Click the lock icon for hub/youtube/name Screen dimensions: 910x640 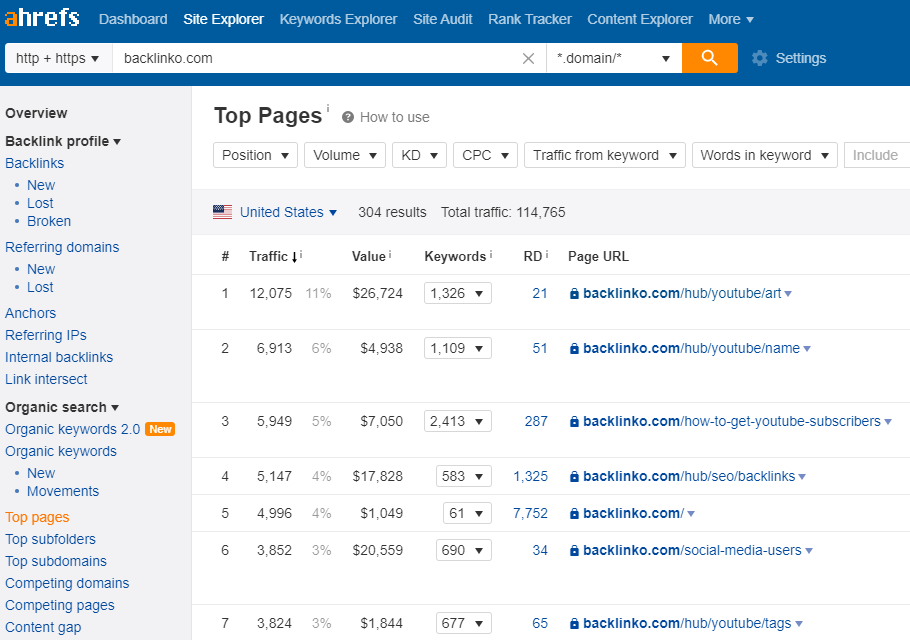point(574,349)
